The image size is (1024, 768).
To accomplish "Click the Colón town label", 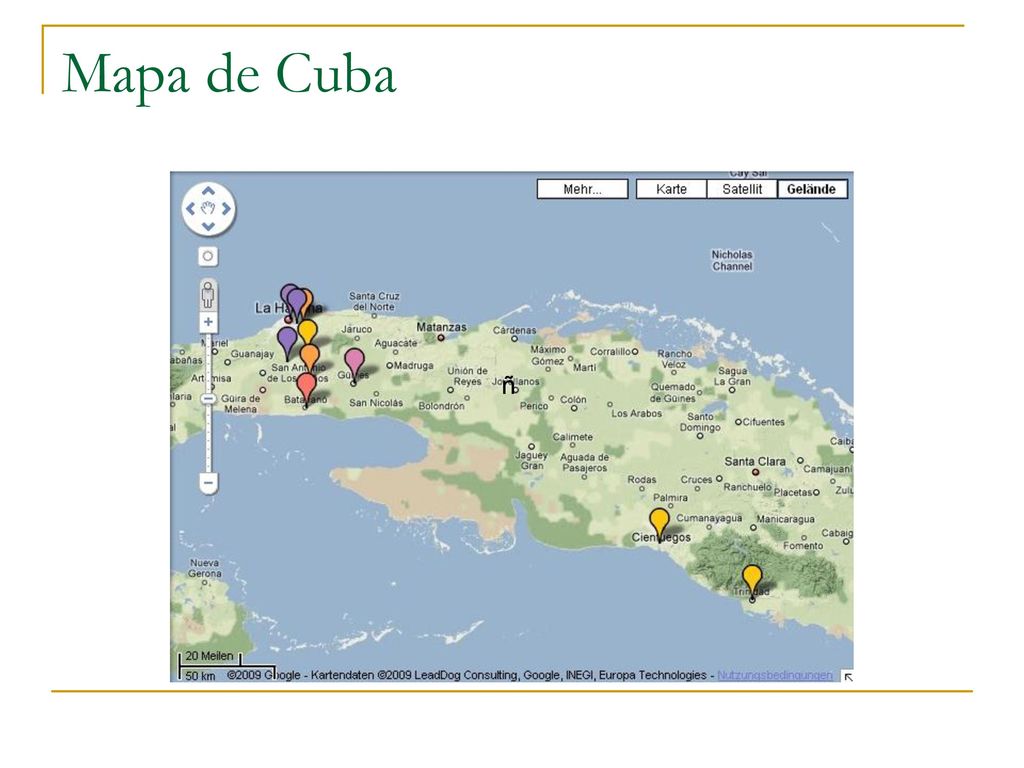I will point(573,399).
